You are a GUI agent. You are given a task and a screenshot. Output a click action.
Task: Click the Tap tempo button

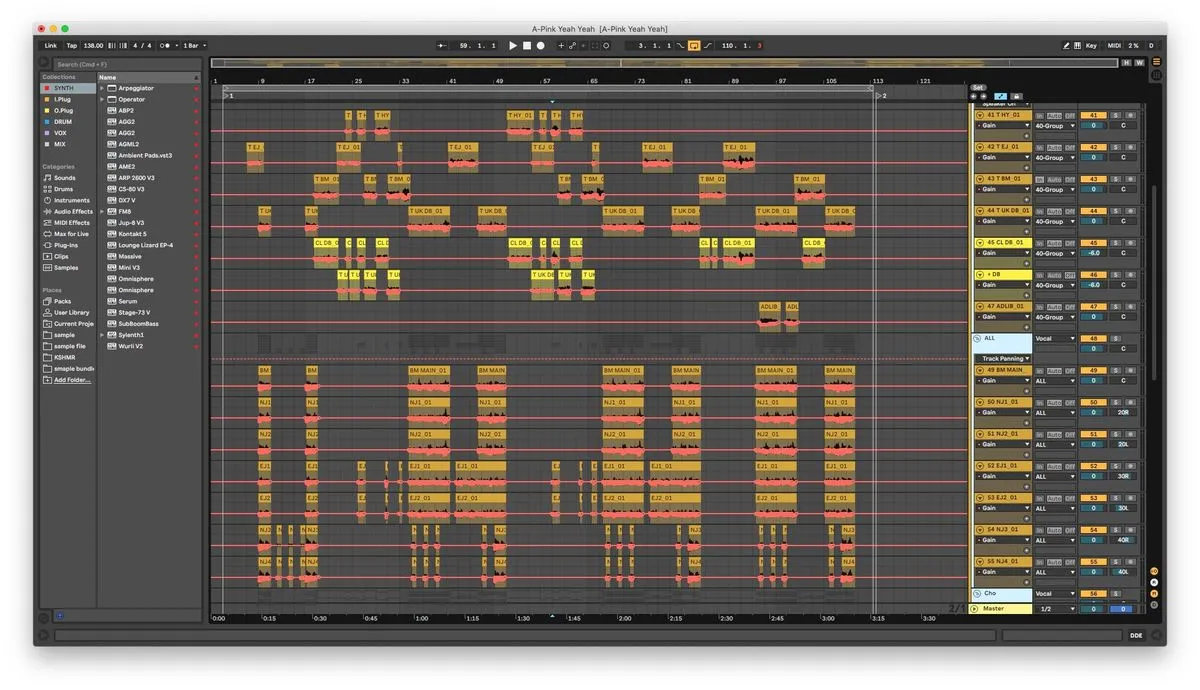point(72,46)
